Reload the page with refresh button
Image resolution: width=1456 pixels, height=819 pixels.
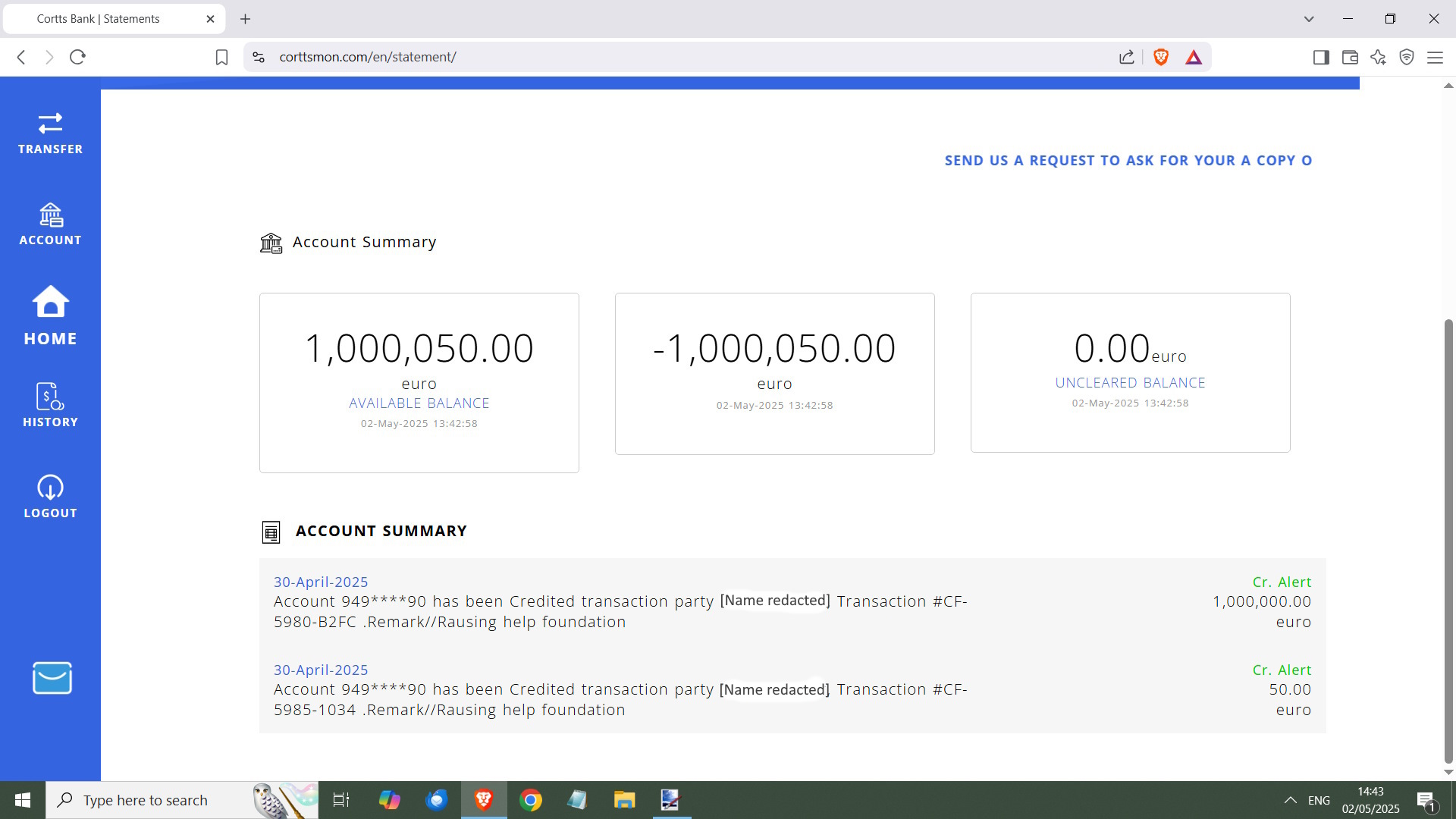click(x=77, y=57)
